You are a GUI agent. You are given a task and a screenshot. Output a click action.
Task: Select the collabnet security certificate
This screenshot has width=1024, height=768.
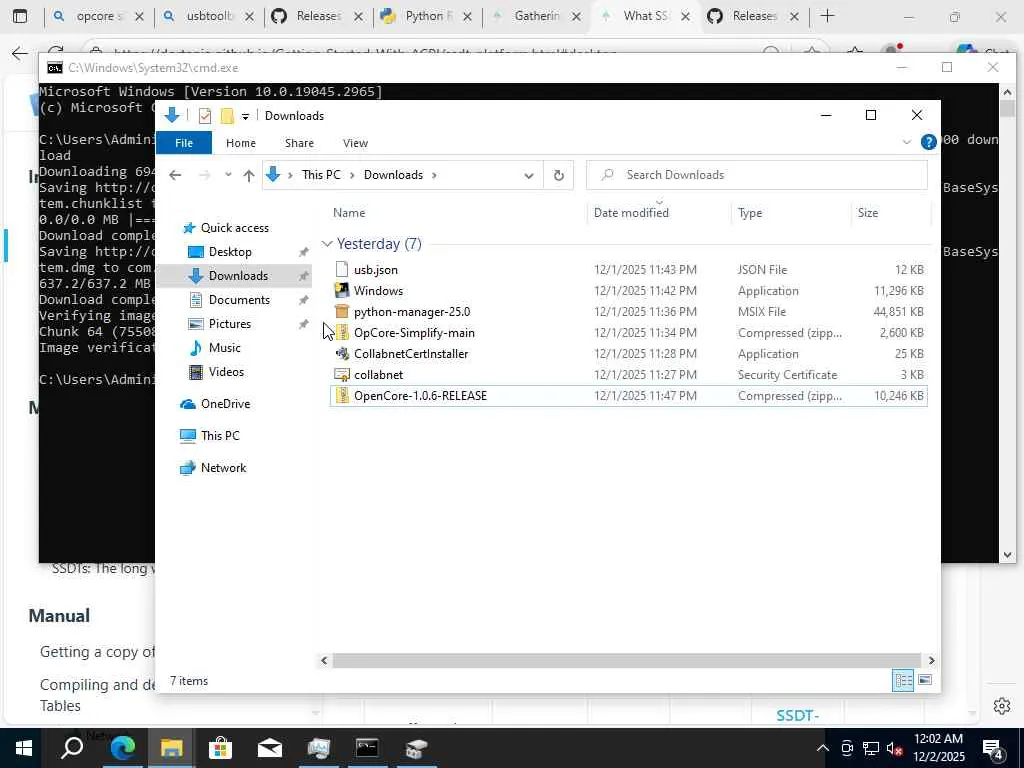point(378,375)
